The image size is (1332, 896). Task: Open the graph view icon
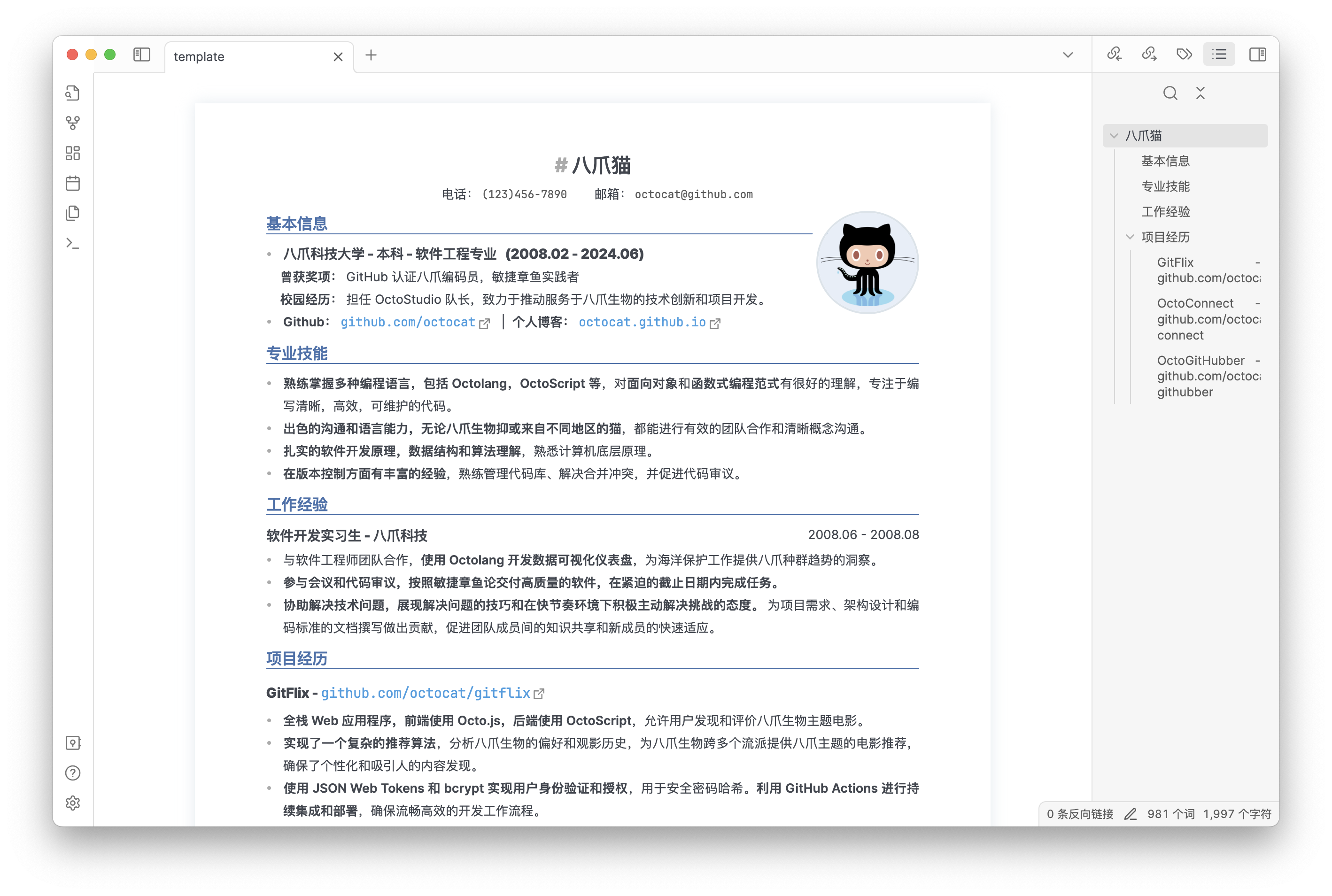click(73, 123)
